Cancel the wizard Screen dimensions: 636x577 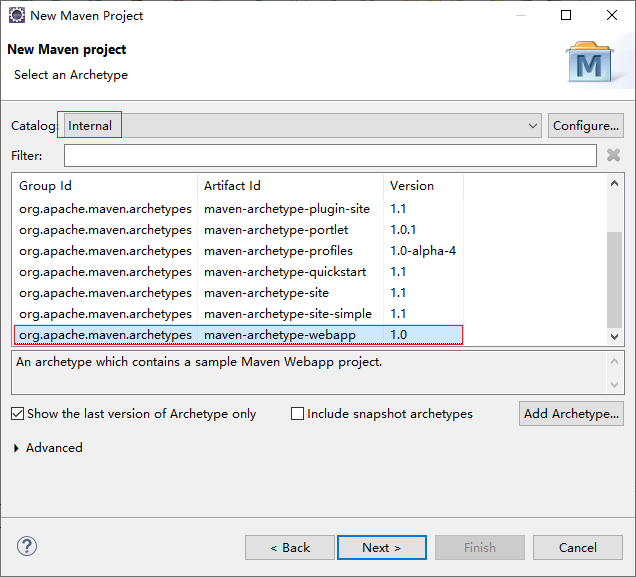pos(578,547)
